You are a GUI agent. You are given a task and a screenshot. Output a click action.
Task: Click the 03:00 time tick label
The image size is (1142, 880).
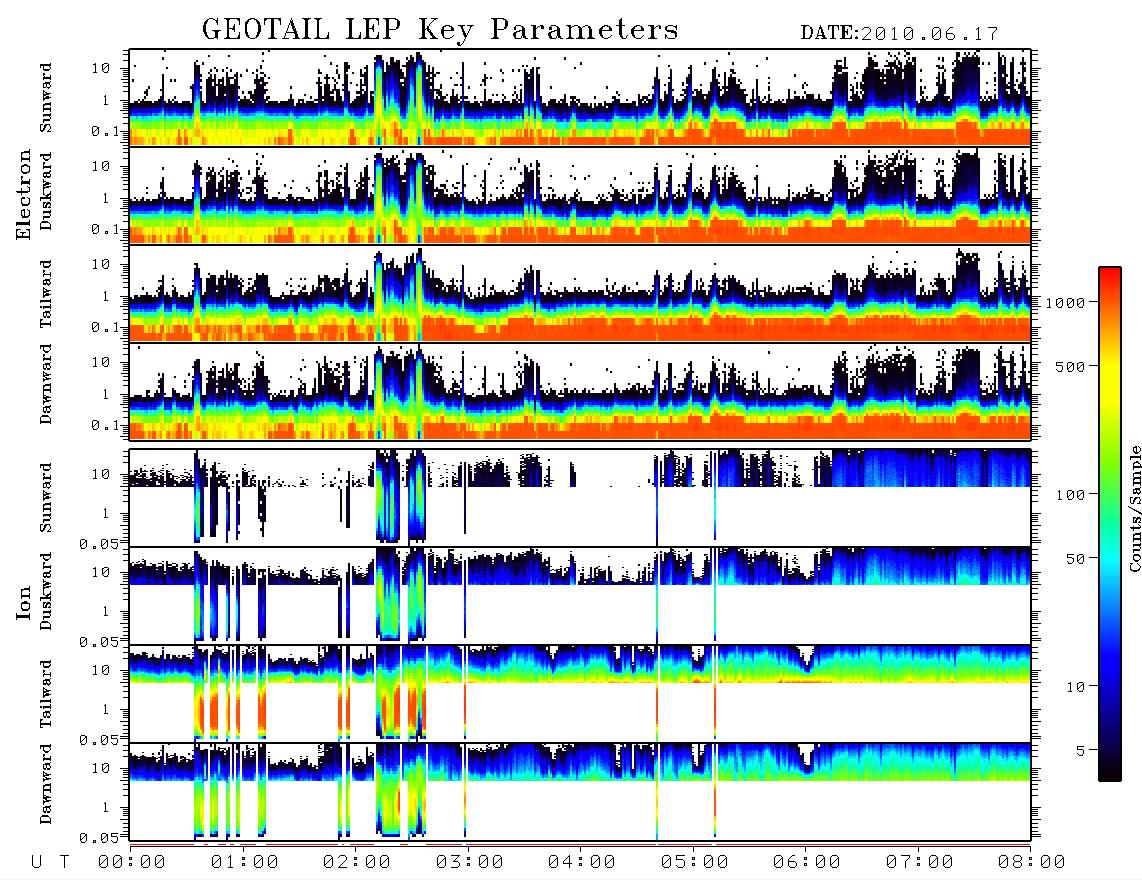[x=470, y=863]
